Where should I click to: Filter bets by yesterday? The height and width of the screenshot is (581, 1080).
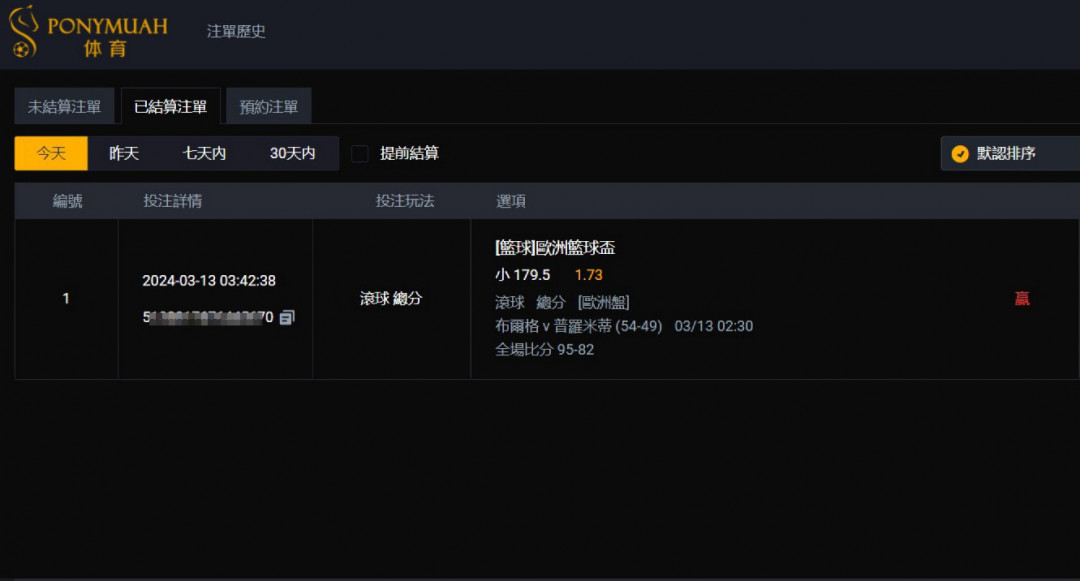124,154
